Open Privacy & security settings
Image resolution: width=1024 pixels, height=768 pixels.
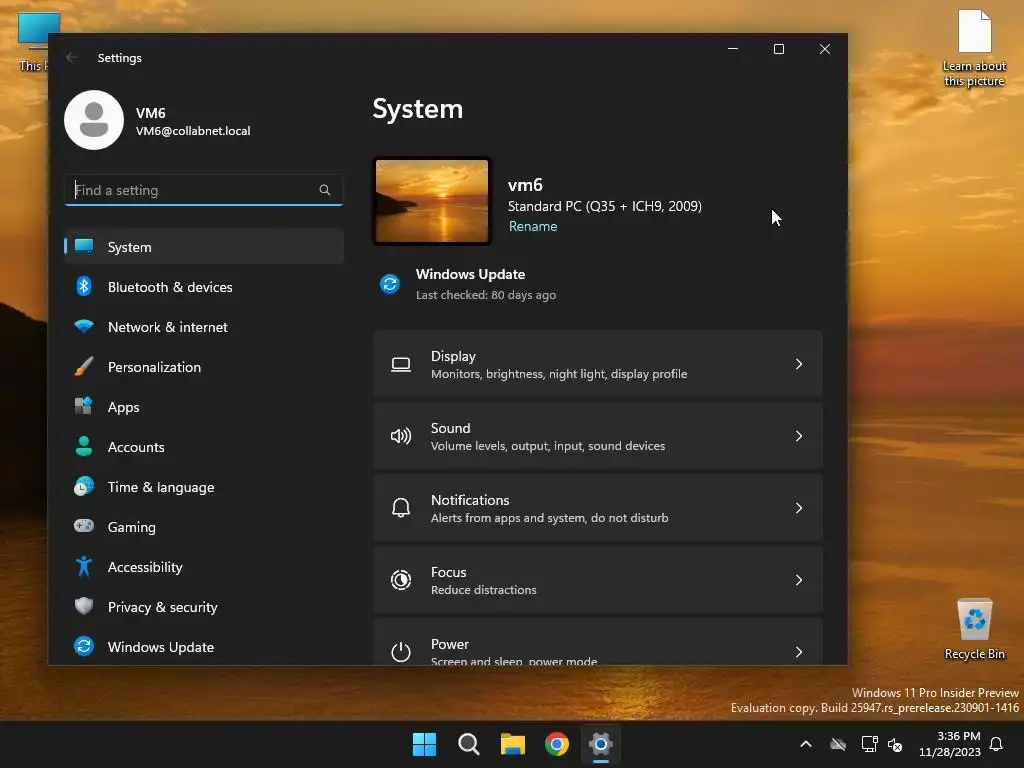(204, 607)
